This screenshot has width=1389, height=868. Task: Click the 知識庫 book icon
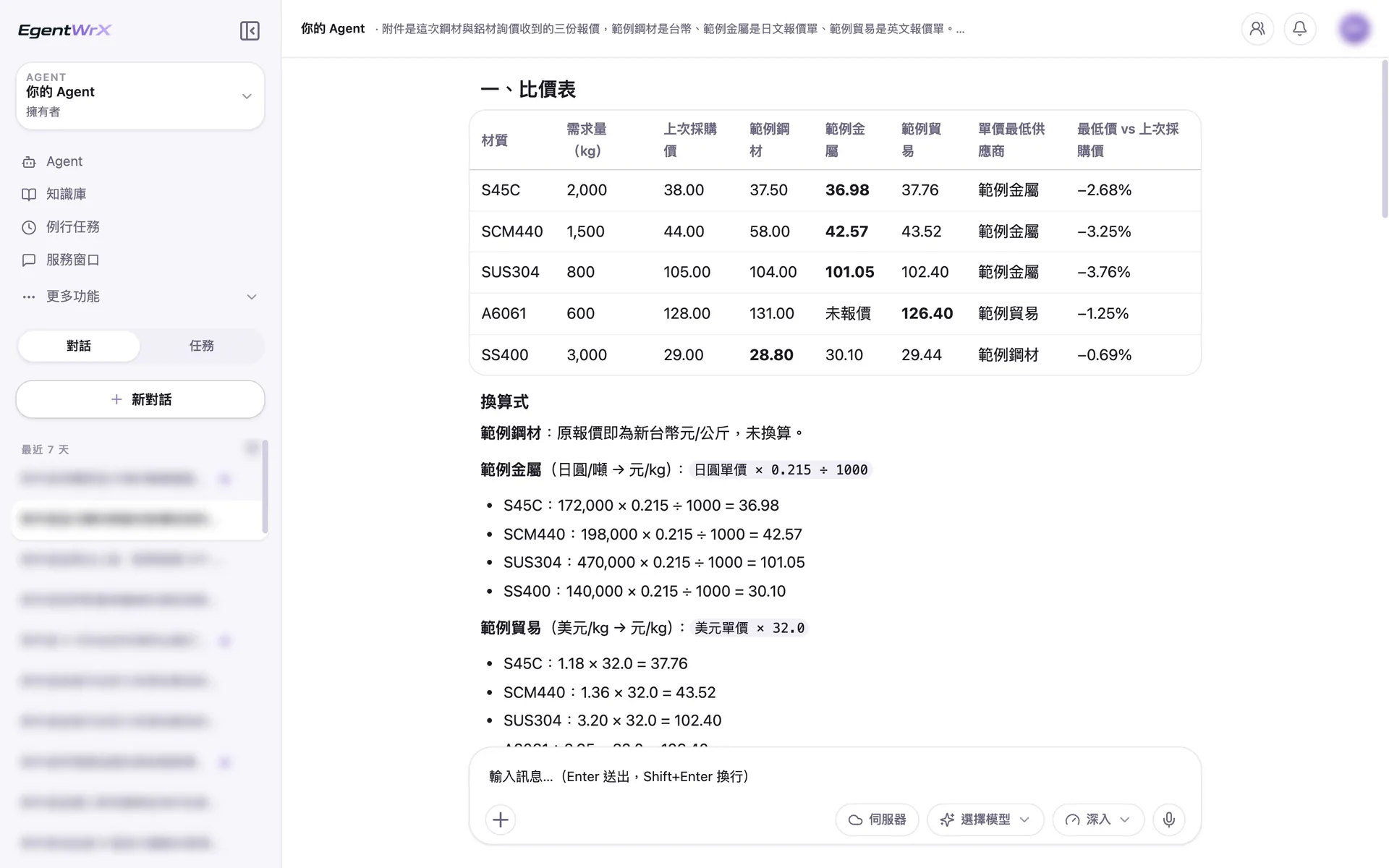29,195
